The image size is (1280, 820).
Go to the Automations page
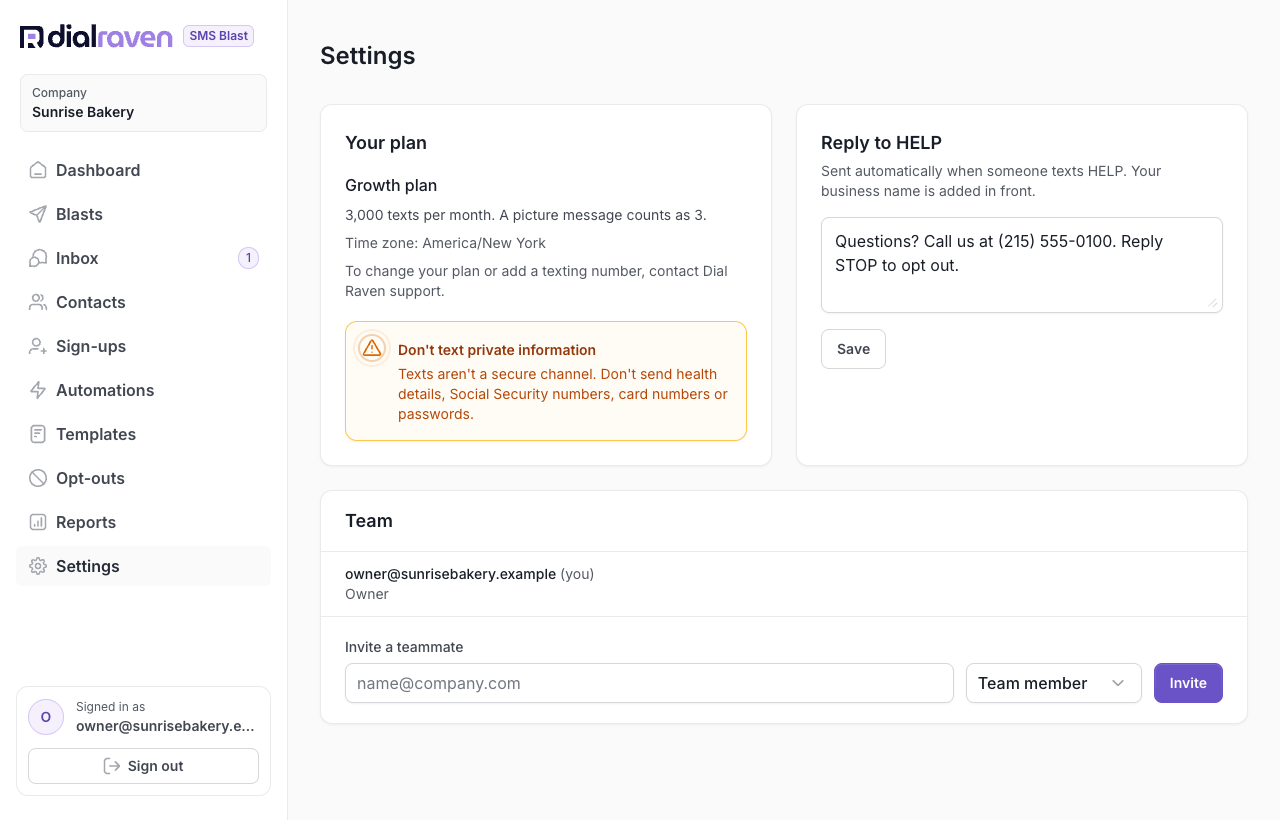pos(143,390)
